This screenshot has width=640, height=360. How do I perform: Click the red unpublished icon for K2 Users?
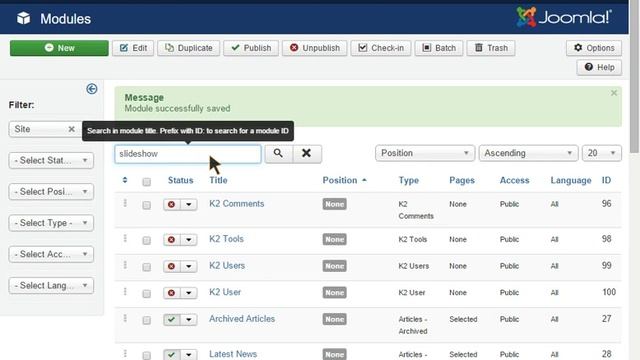171,266
